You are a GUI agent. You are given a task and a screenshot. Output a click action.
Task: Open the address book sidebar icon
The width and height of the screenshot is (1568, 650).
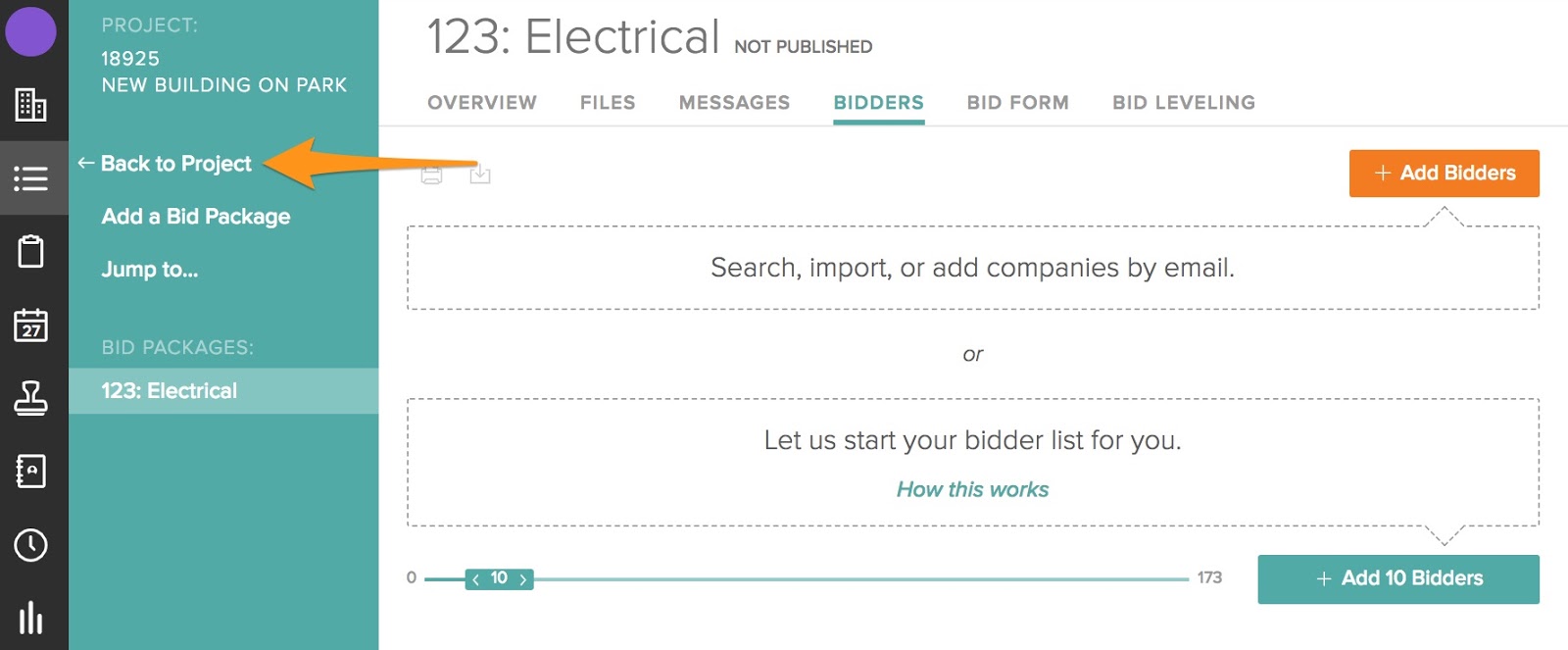coord(30,472)
